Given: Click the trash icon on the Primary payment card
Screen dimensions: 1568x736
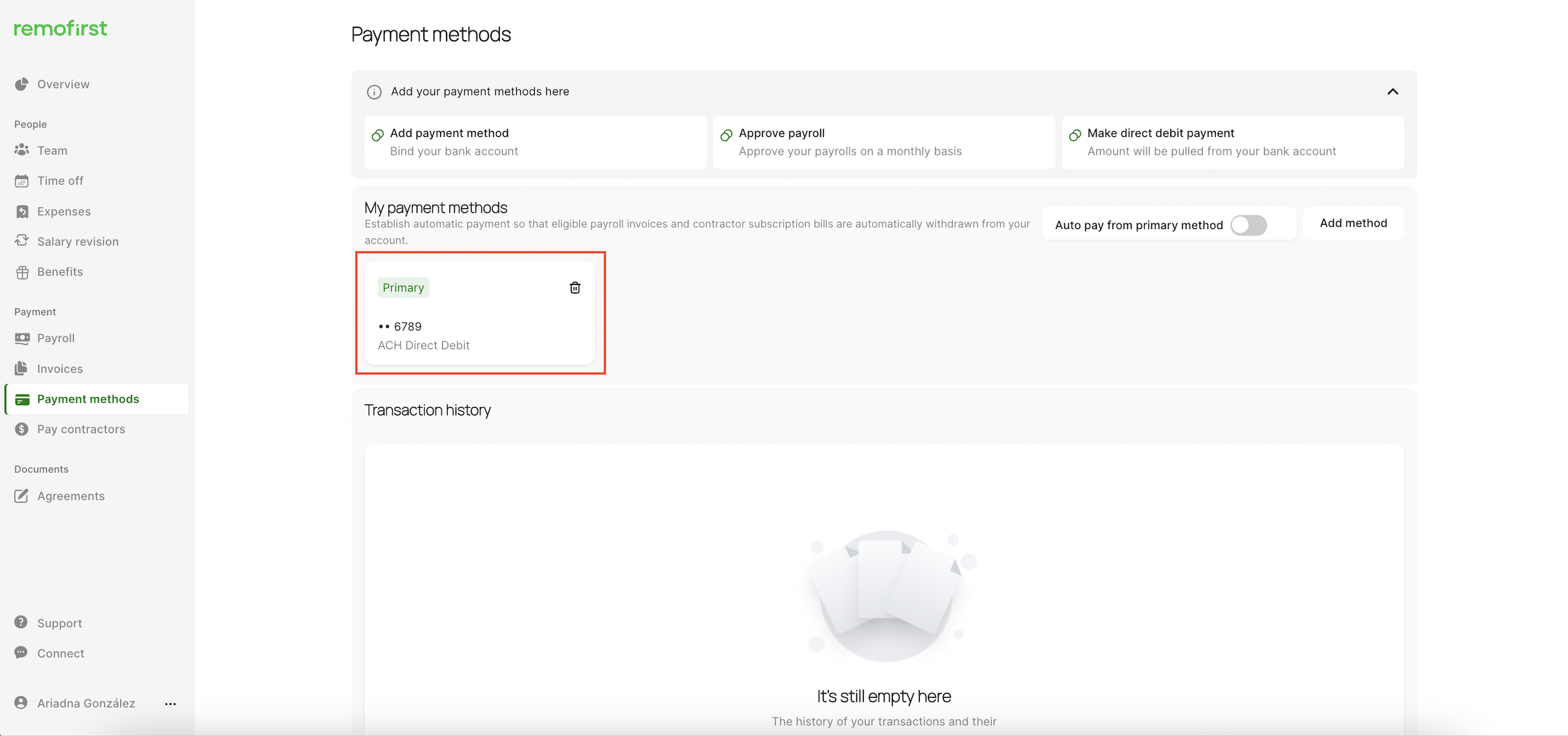Looking at the screenshot, I should (x=575, y=287).
